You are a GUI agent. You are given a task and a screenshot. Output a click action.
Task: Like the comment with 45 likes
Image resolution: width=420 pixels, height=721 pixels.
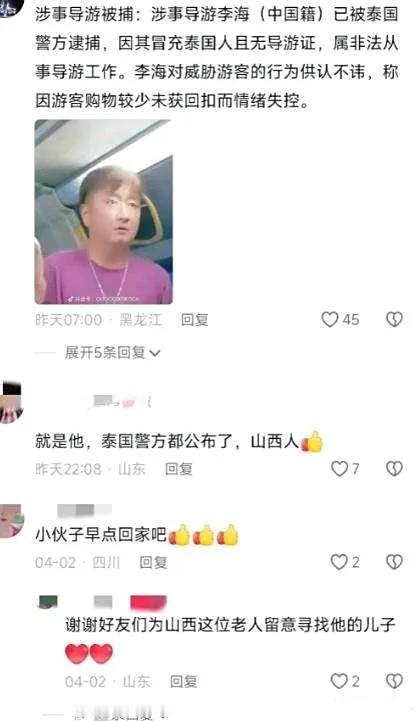click(329, 319)
